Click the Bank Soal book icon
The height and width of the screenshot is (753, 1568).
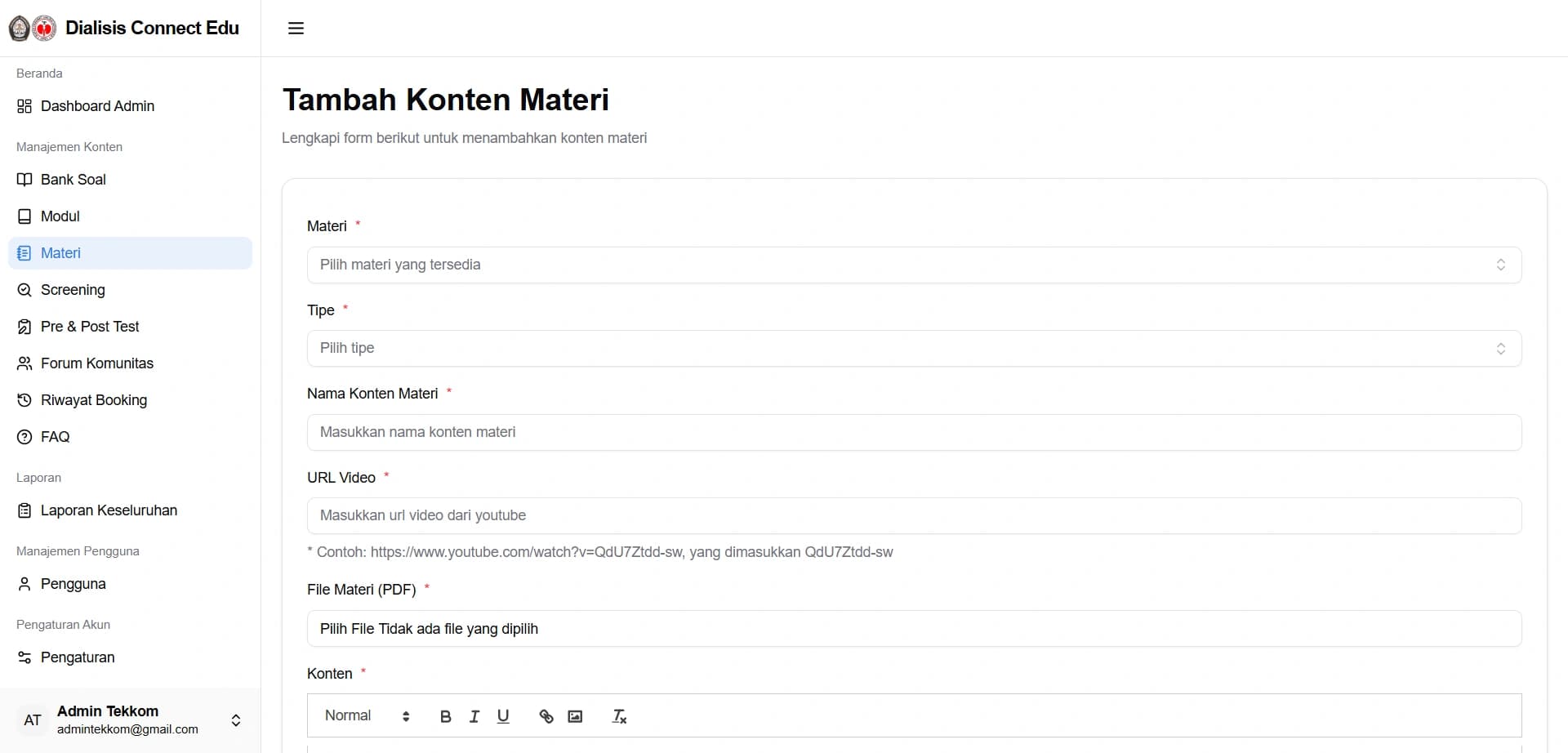tap(24, 180)
